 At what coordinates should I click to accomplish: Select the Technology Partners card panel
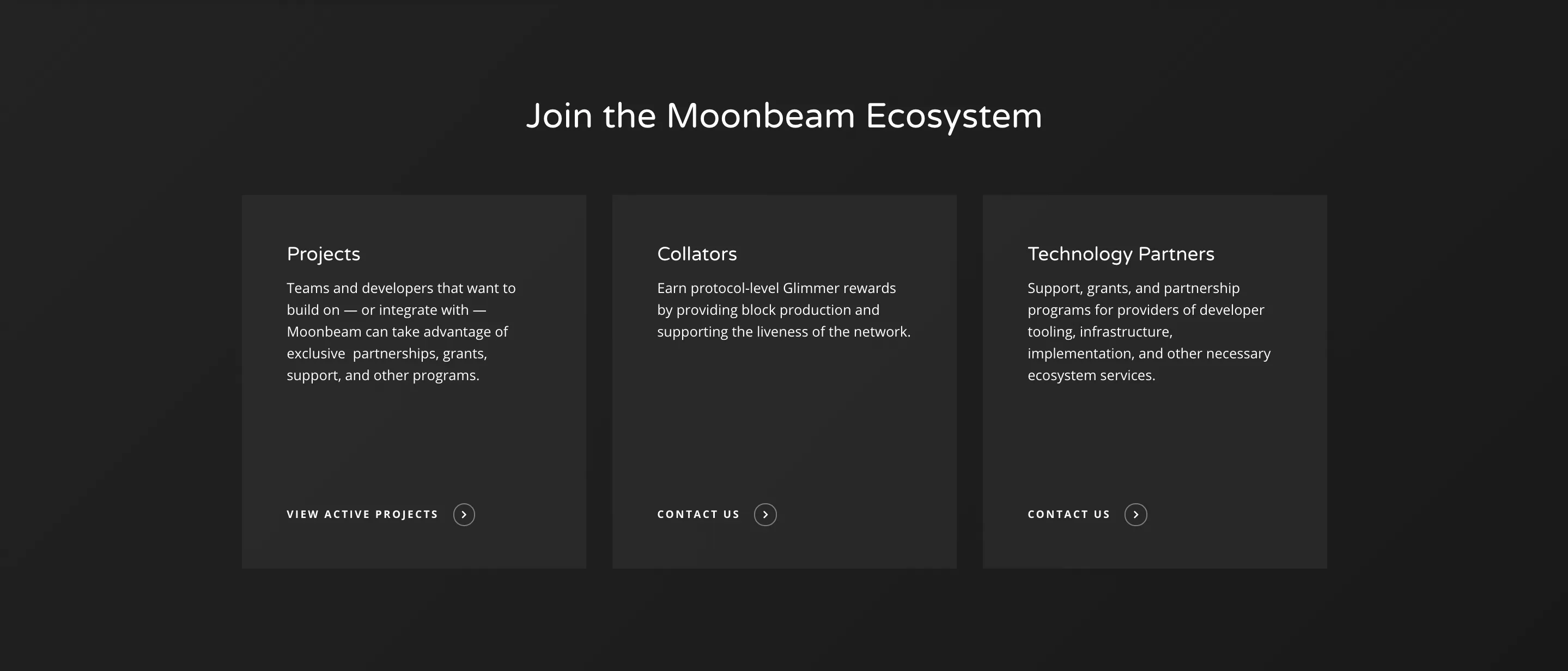coord(1154,426)
